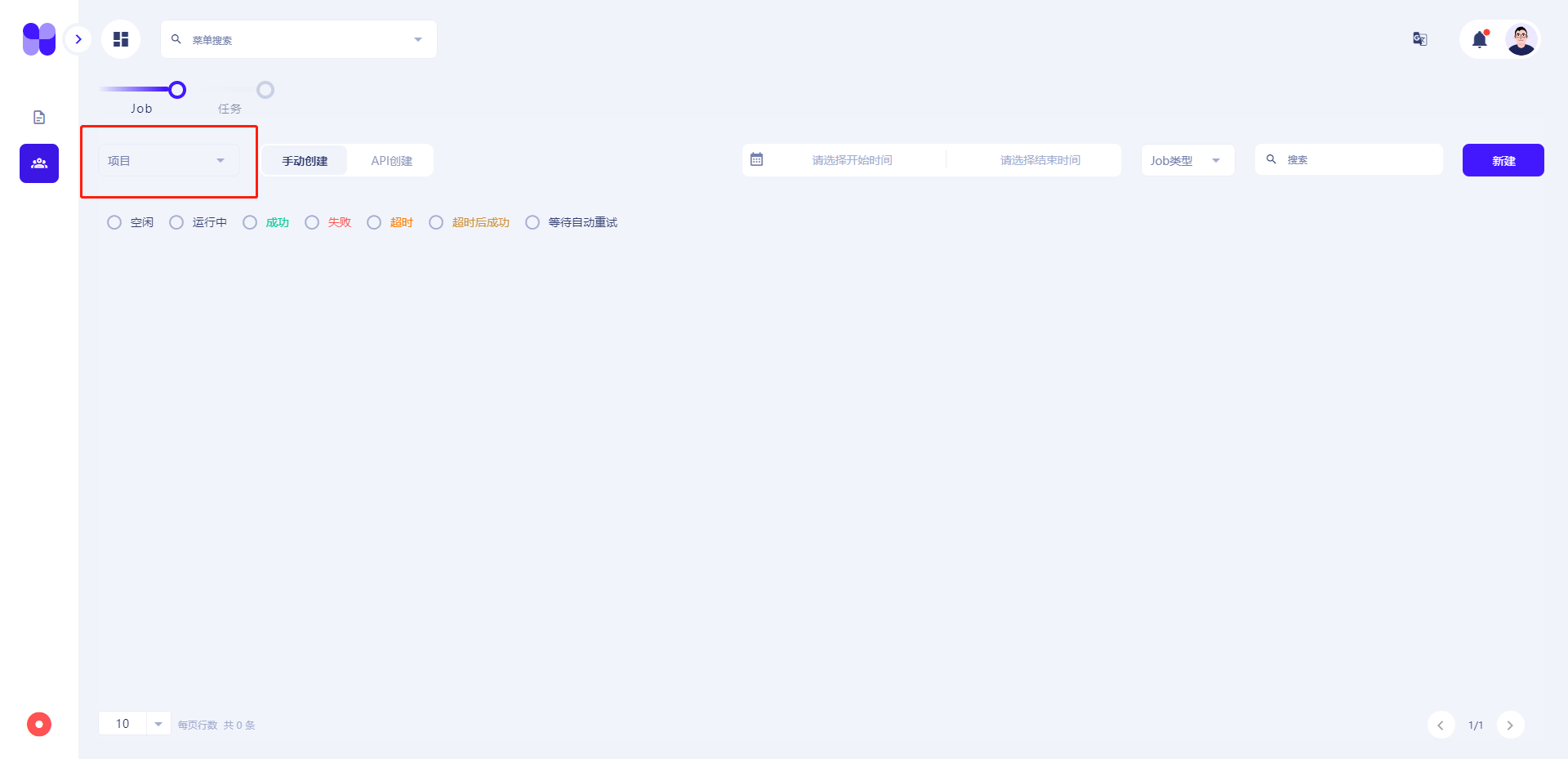Switch to the API创建 tab

[391, 160]
